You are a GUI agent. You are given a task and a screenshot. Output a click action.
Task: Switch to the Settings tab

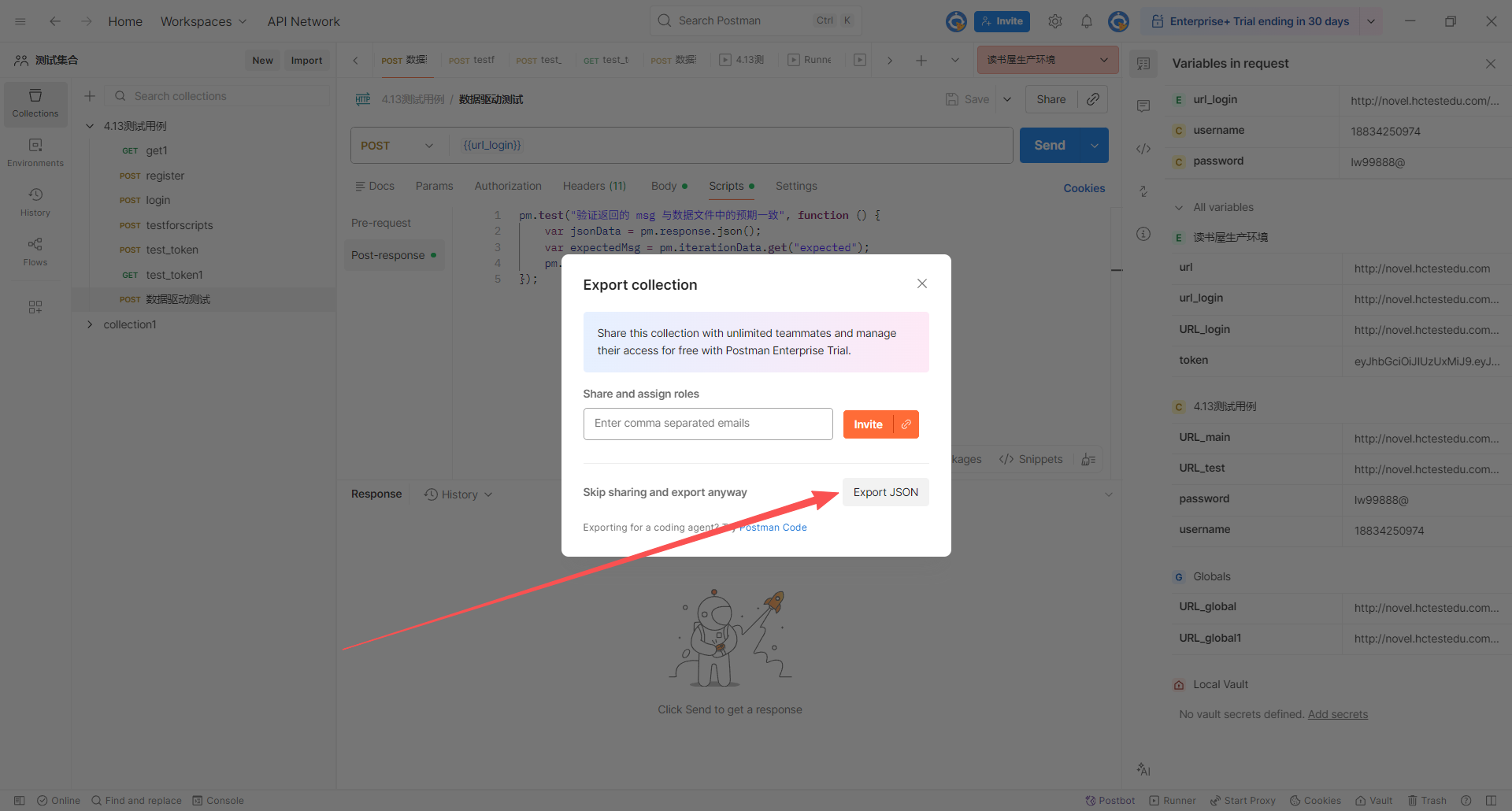pyautogui.click(x=796, y=187)
